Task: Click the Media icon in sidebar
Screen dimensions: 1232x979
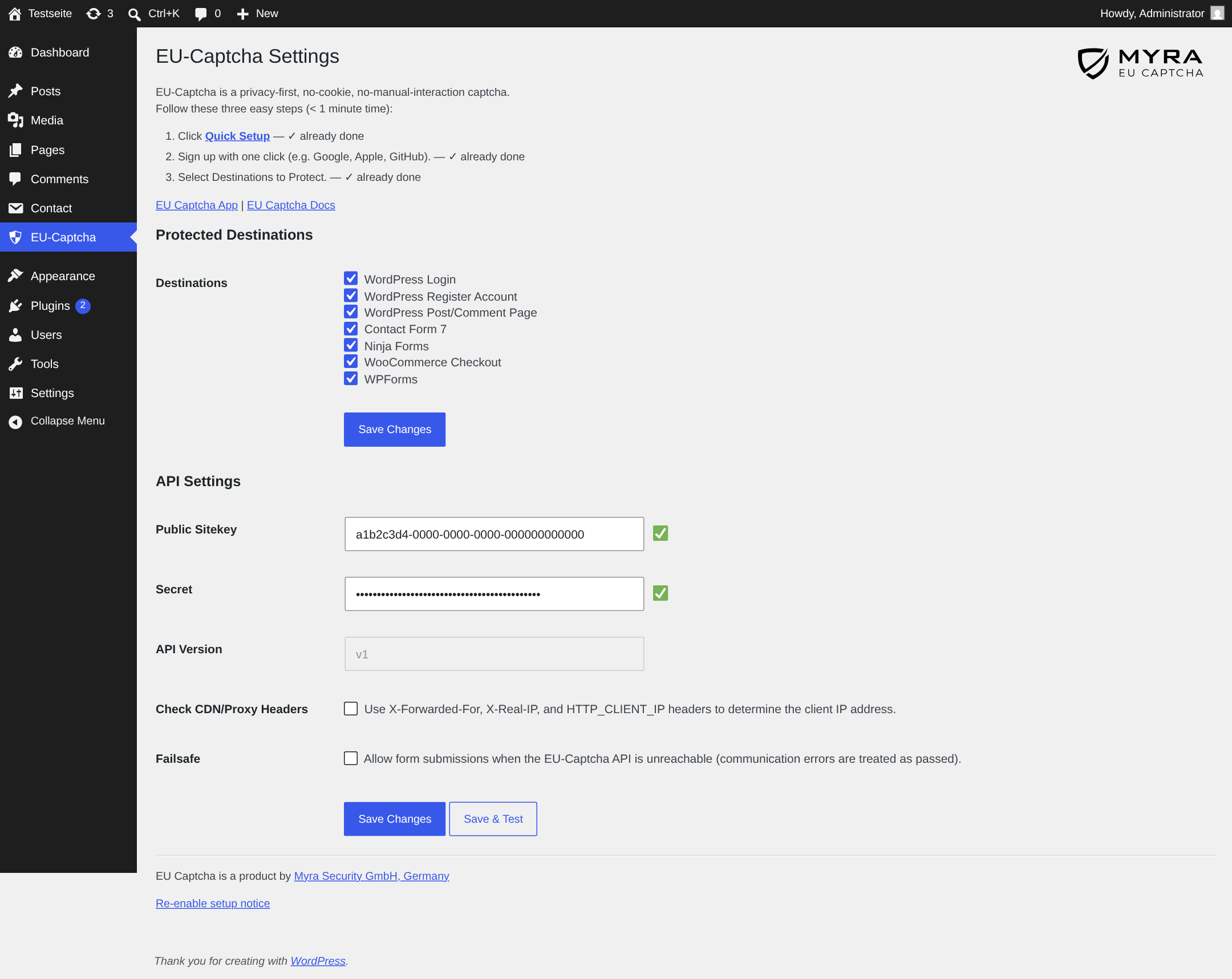Action: pyautogui.click(x=15, y=120)
